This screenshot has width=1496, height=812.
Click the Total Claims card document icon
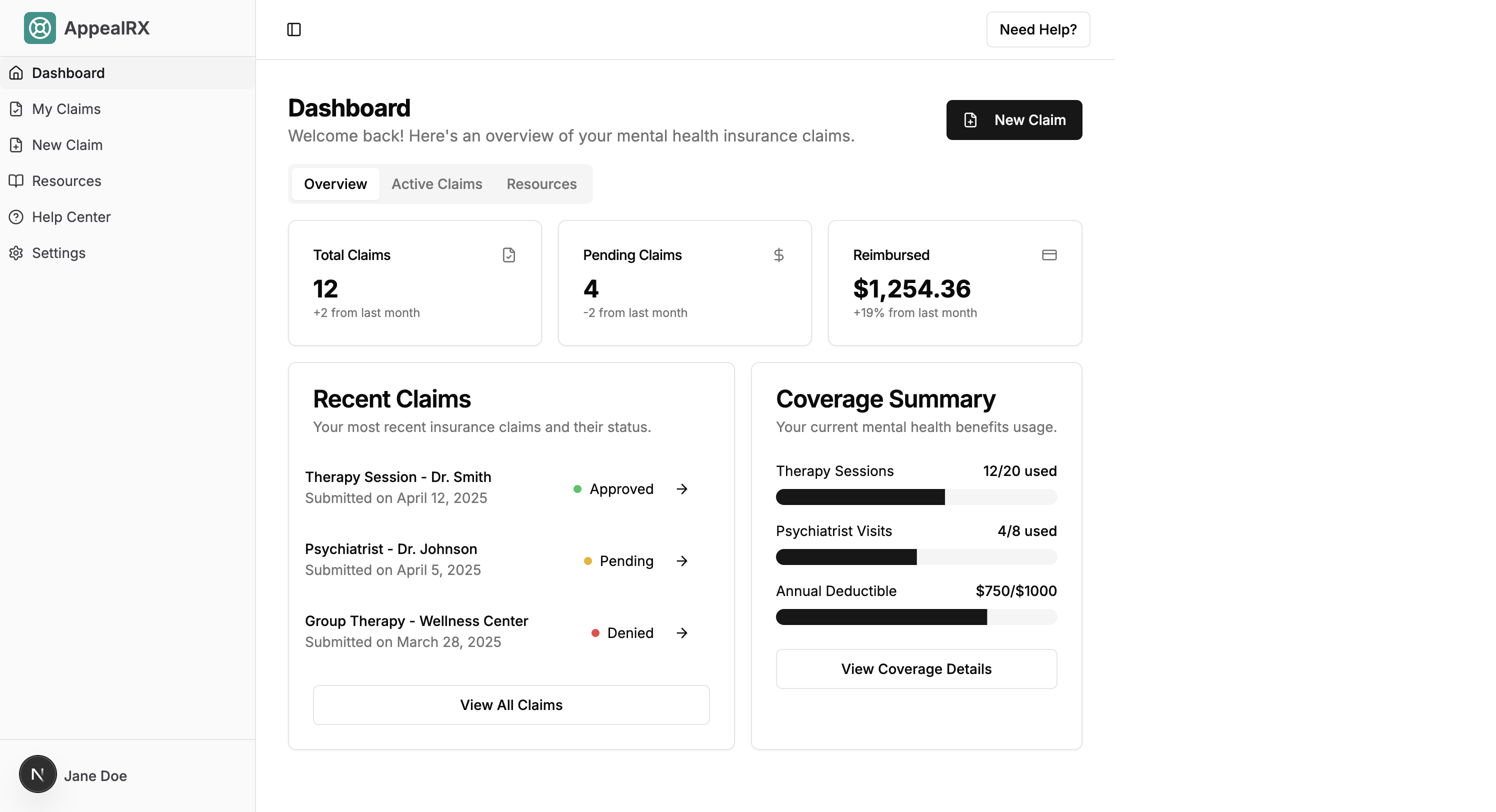pyautogui.click(x=508, y=255)
